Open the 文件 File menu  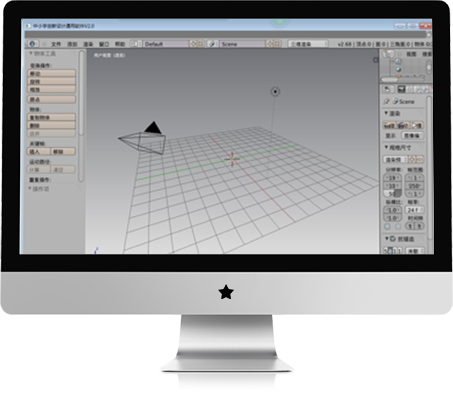pos(56,44)
